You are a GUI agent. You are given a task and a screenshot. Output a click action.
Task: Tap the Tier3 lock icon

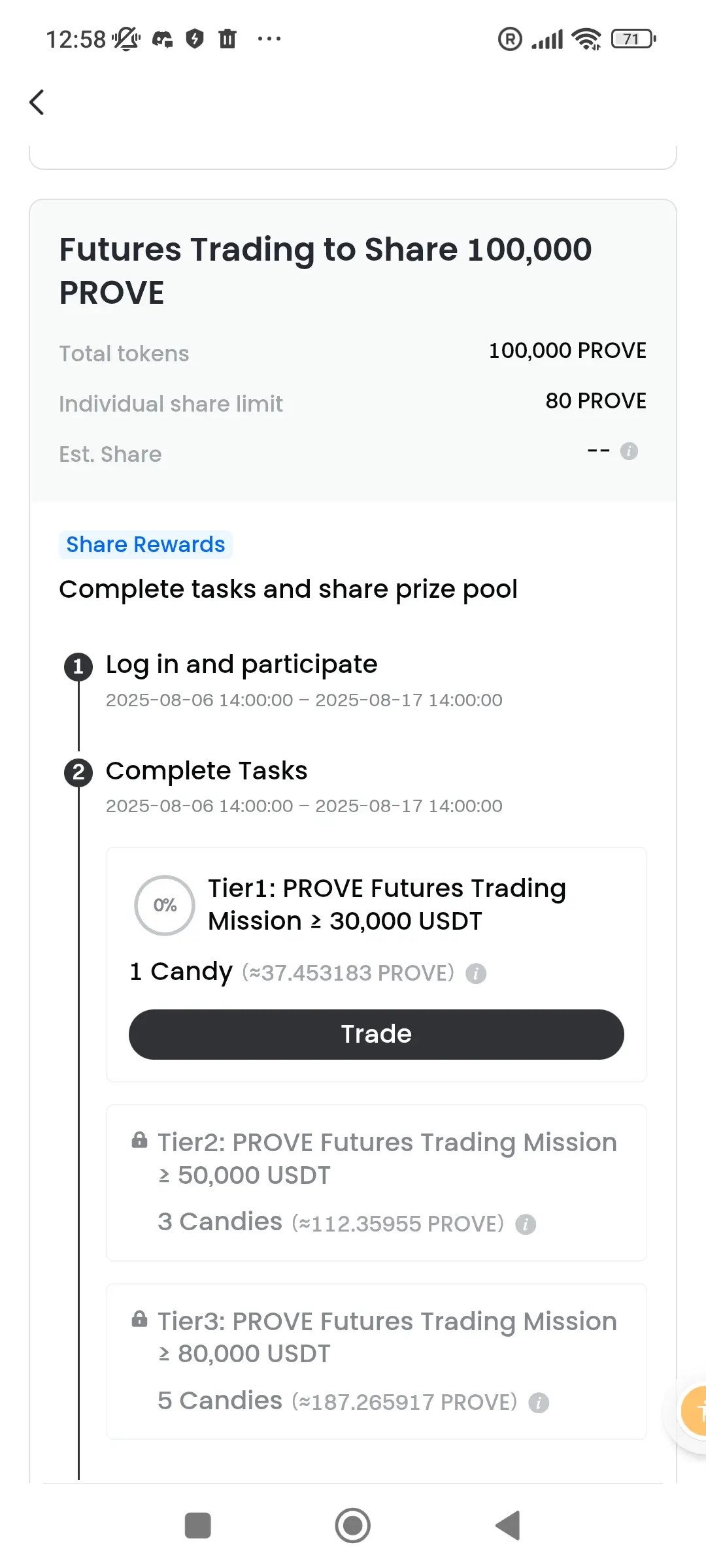(139, 1318)
